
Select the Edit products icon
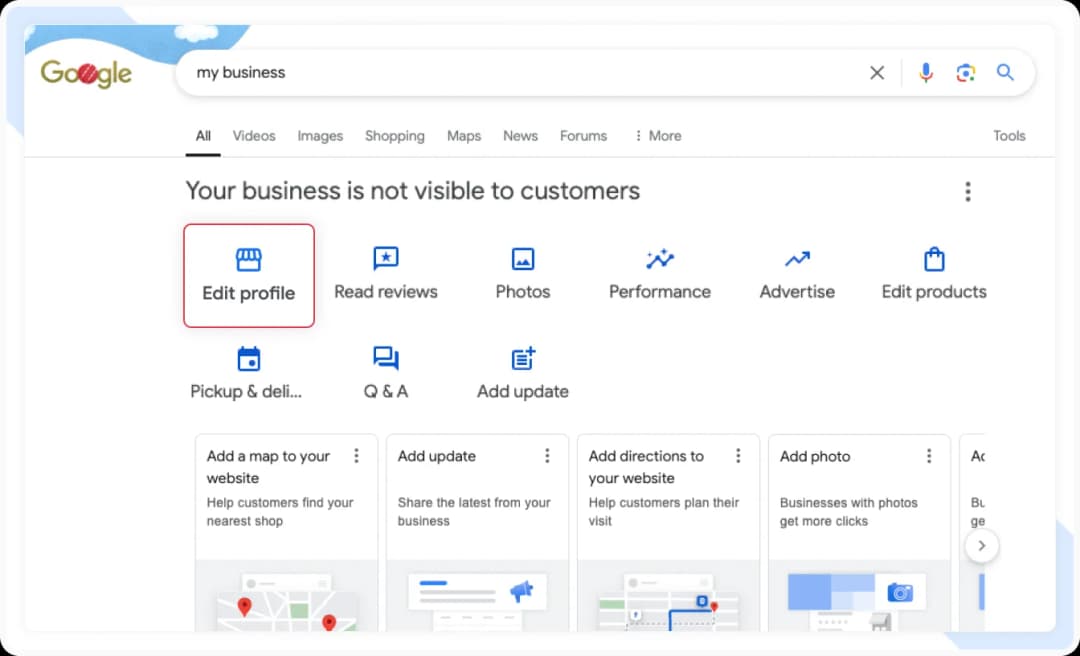(x=933, y=270)
